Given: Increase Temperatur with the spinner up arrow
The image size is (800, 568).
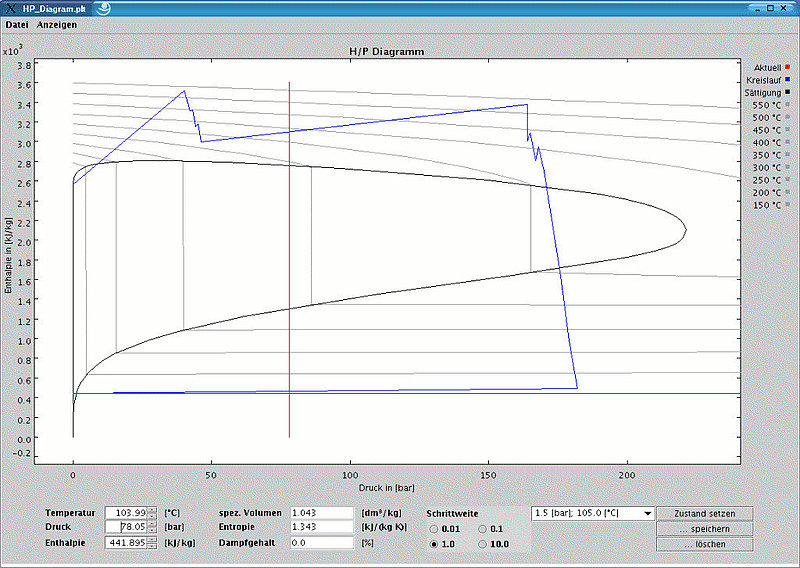Looking at the screenshot, I should (152, 510).
